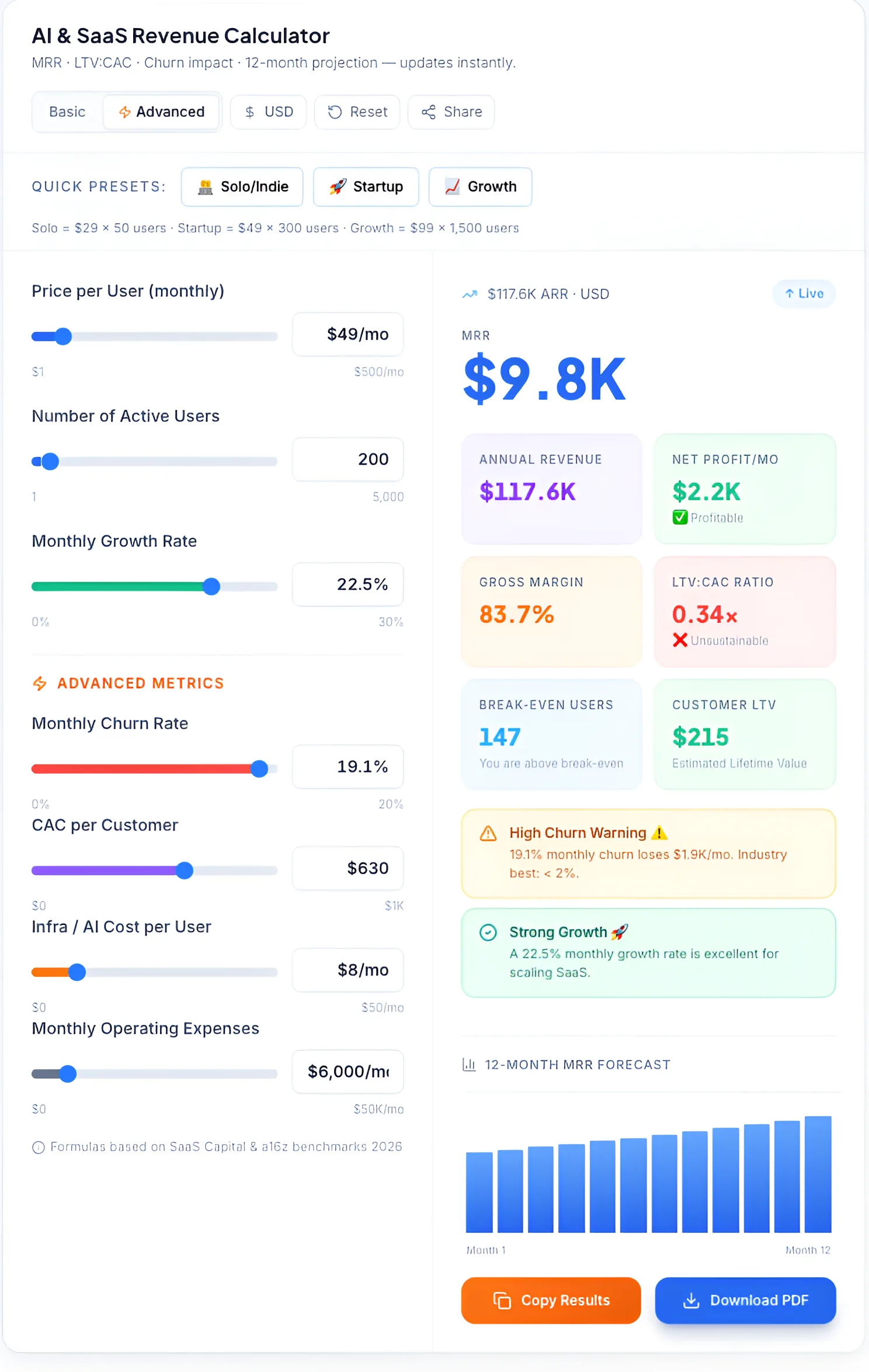
Task: Click the Number of Active Users slider
Action: (154, 462)
